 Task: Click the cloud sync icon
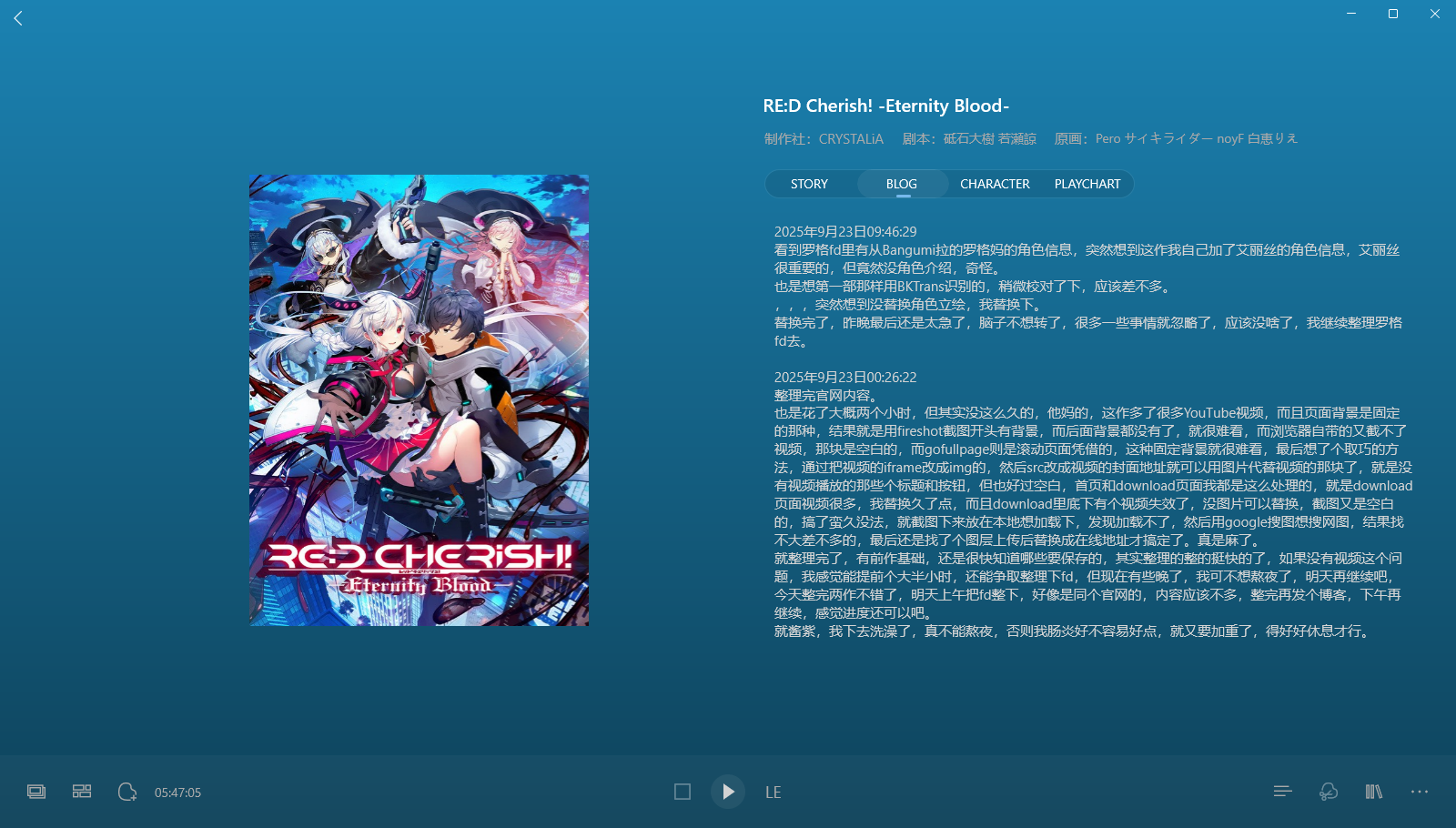(1329, 792)
